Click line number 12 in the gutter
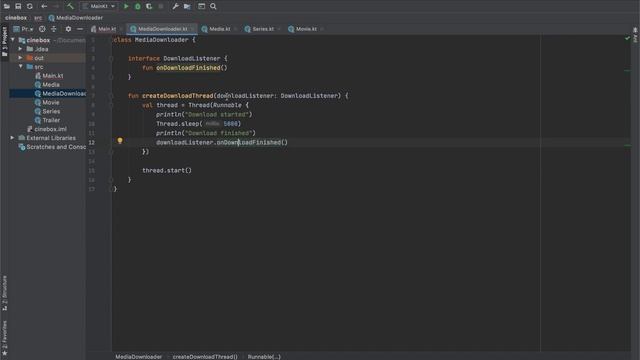Viewport: 640px width, 360px height. (91, 142)
